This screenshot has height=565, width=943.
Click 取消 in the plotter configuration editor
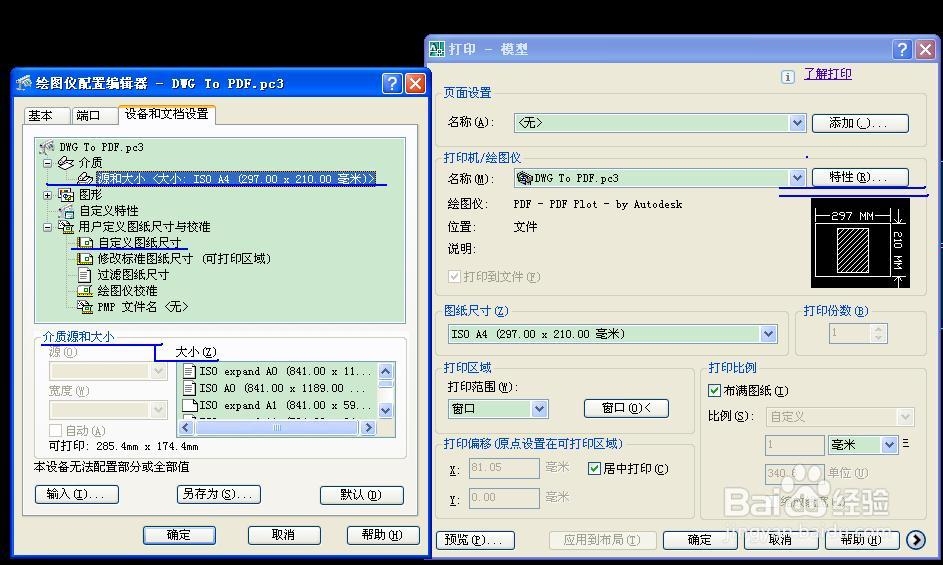click(284, 535)
